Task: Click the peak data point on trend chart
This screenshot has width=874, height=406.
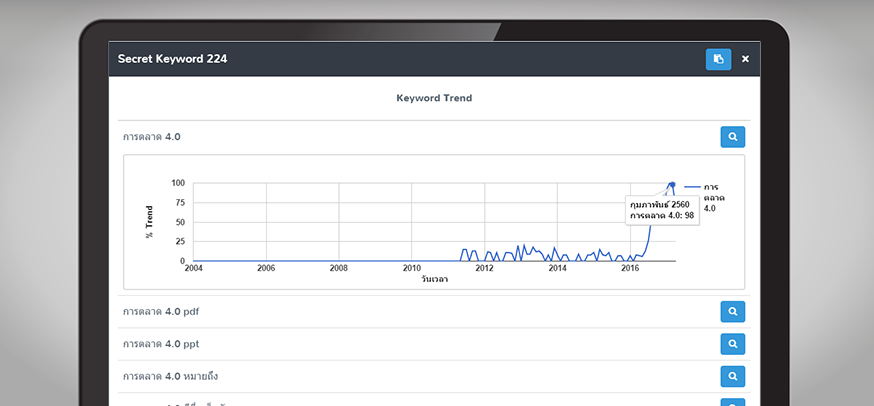Action: pos(672,185)
